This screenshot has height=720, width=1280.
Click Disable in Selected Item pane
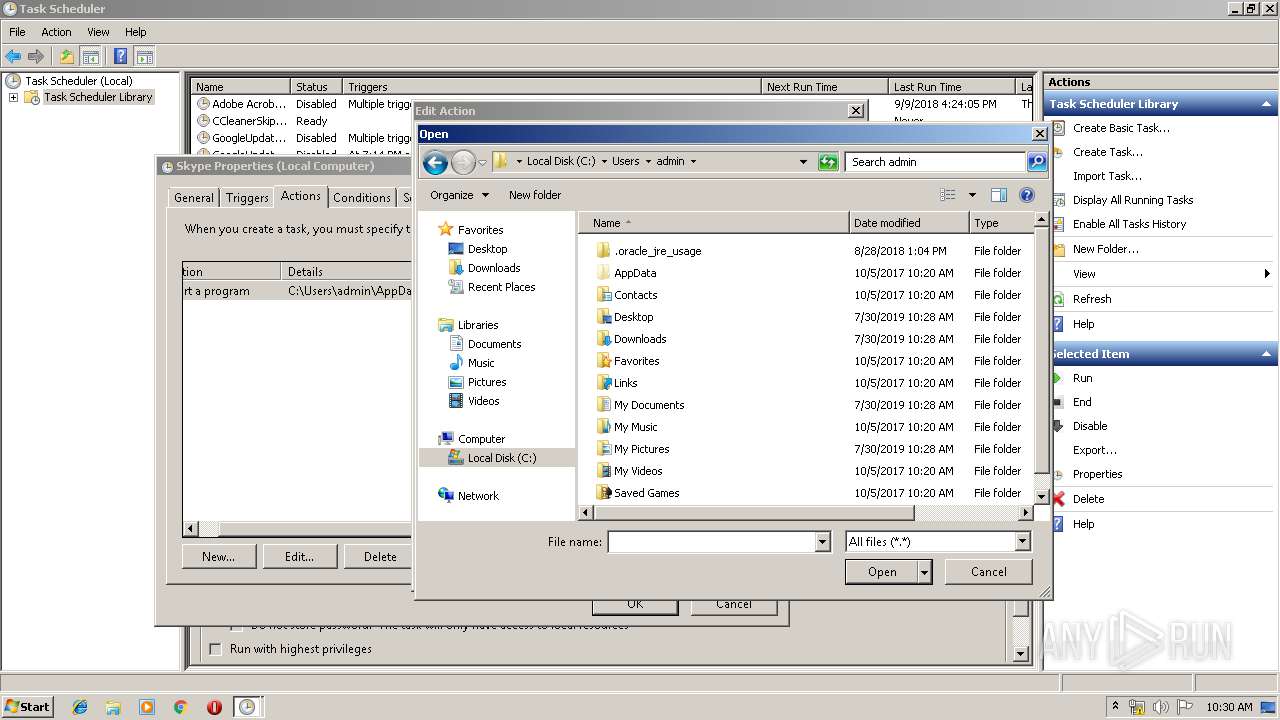1090,426
